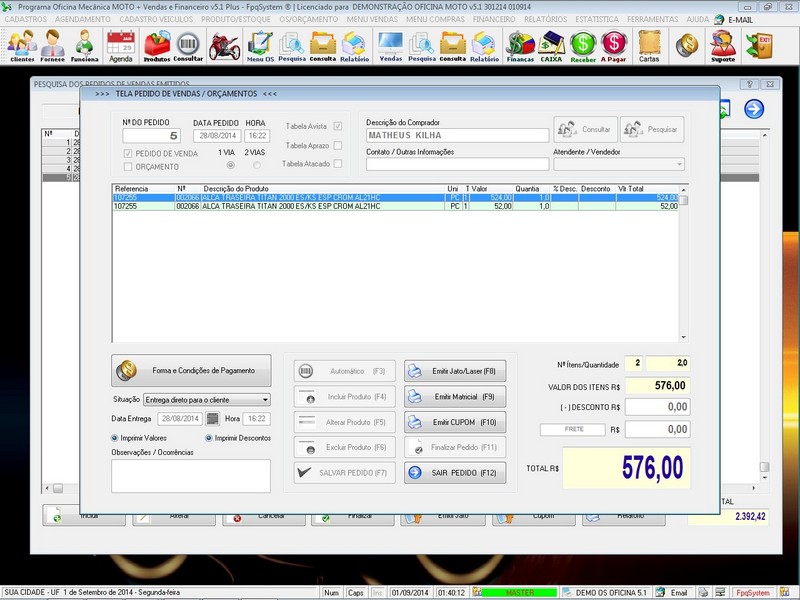This screenshot has width=800, height=600.
Task: Open the PRODUTO/ESTOQUE menu
Action: click(x=236, y=19)
